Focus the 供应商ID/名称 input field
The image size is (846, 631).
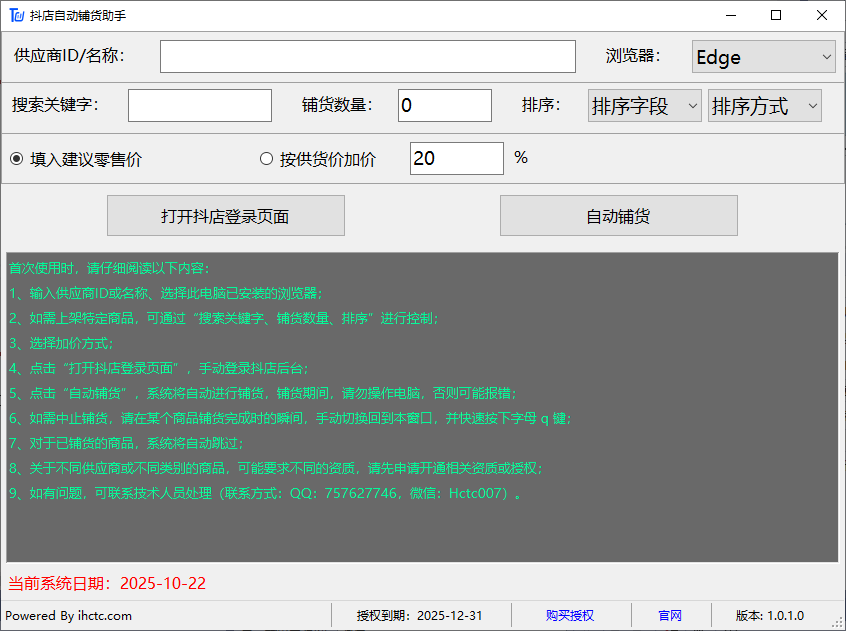click(367, 57)
